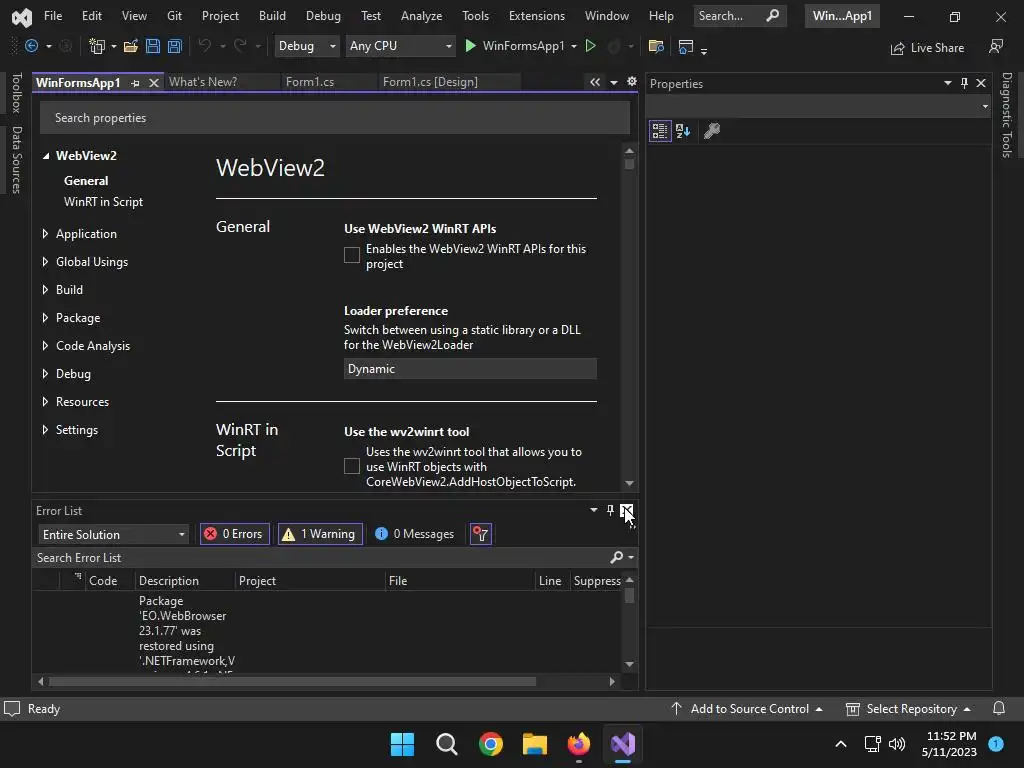Click the Undo arrow icon
The width and height of the screenshot is (1024, 768).
(x=204, y=46)
